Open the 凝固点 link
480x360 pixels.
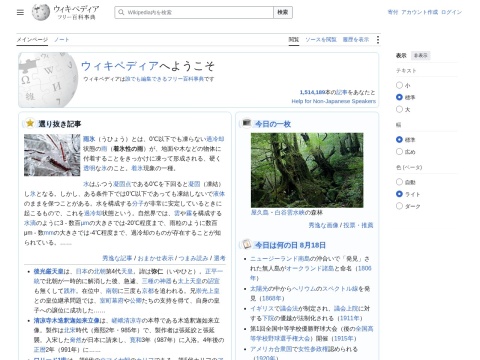point(122,184)
